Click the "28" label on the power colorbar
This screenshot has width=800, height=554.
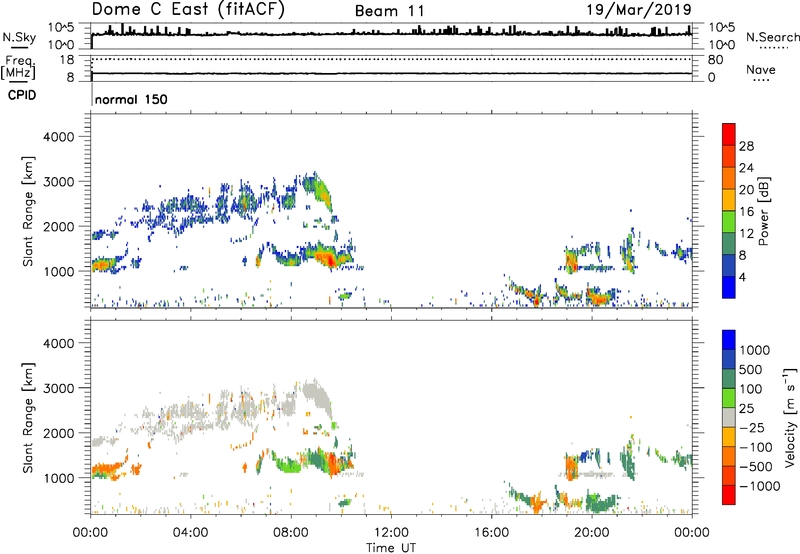point(746,146)
